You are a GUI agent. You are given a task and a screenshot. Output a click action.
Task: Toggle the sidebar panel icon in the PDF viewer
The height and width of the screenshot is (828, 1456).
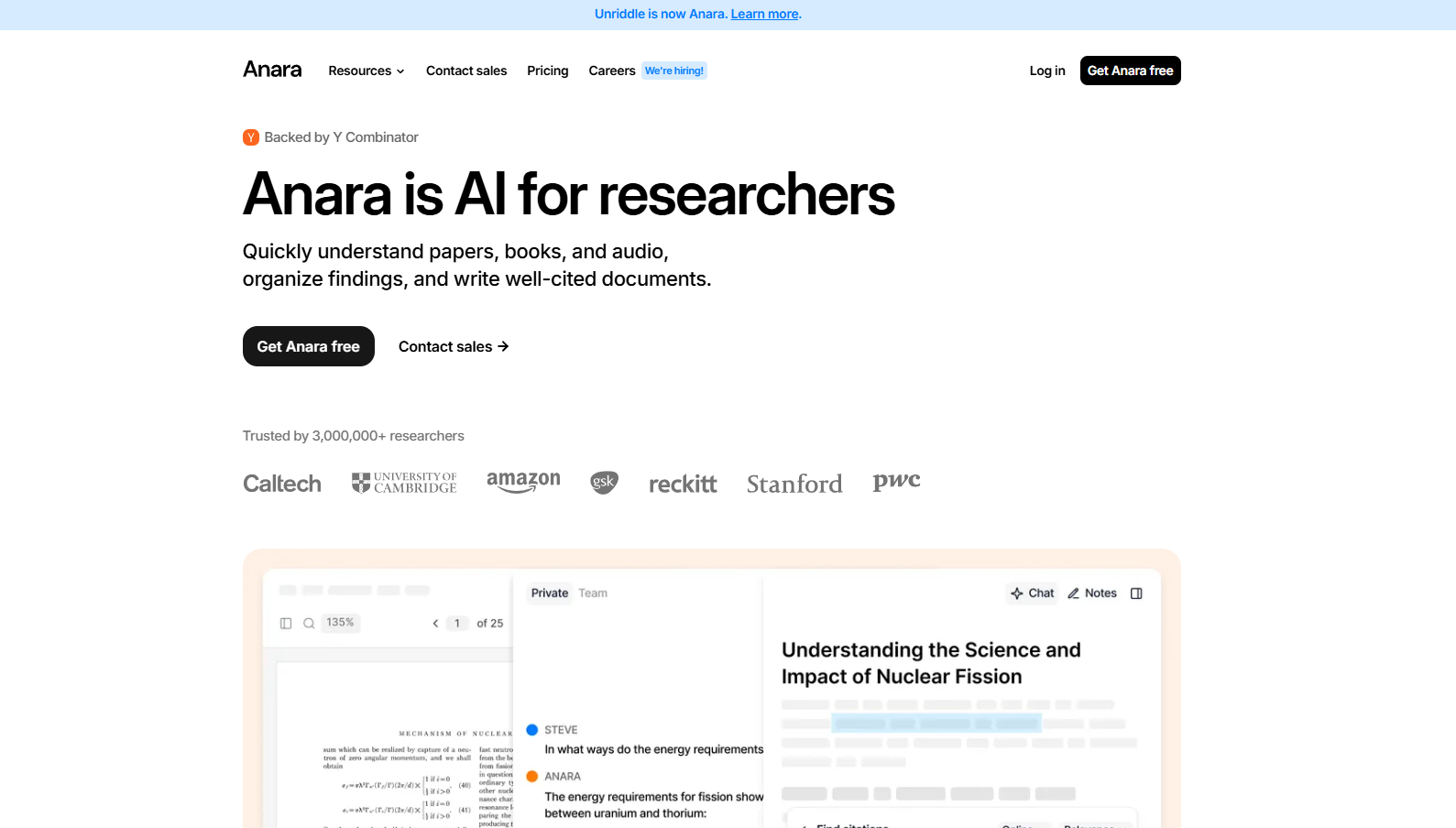pos(286,624)
